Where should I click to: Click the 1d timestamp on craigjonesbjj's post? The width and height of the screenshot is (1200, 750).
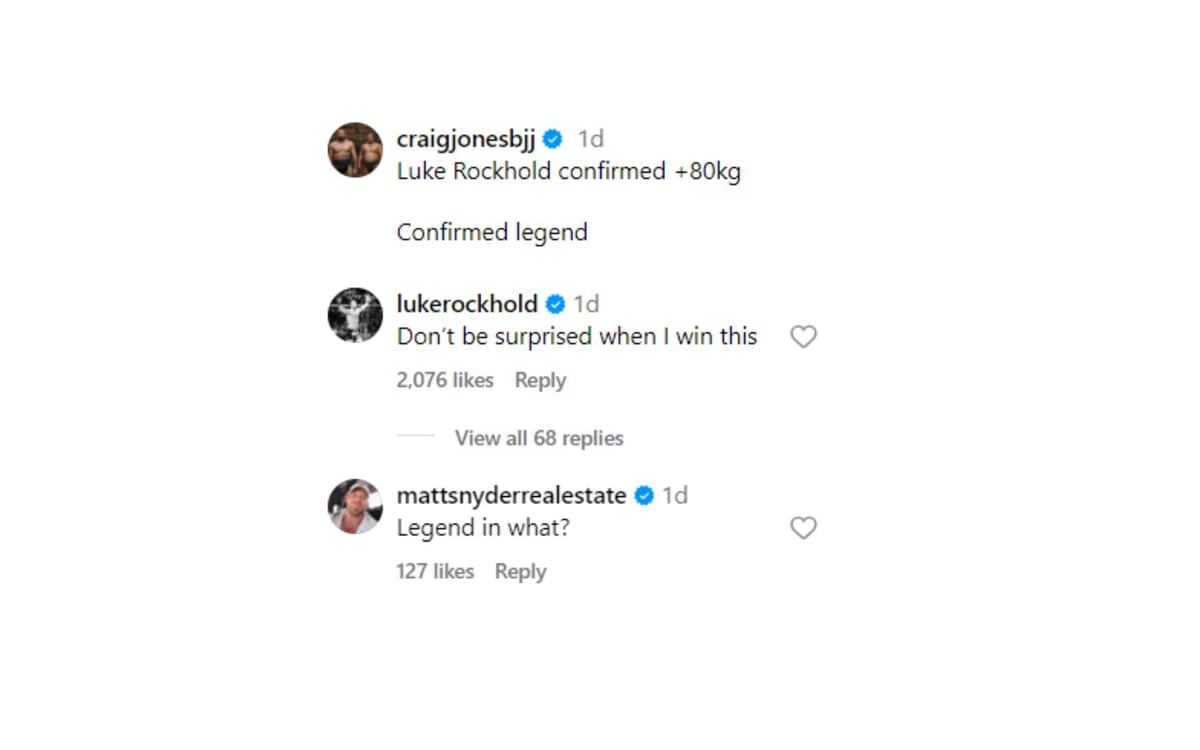click(591, 139)
